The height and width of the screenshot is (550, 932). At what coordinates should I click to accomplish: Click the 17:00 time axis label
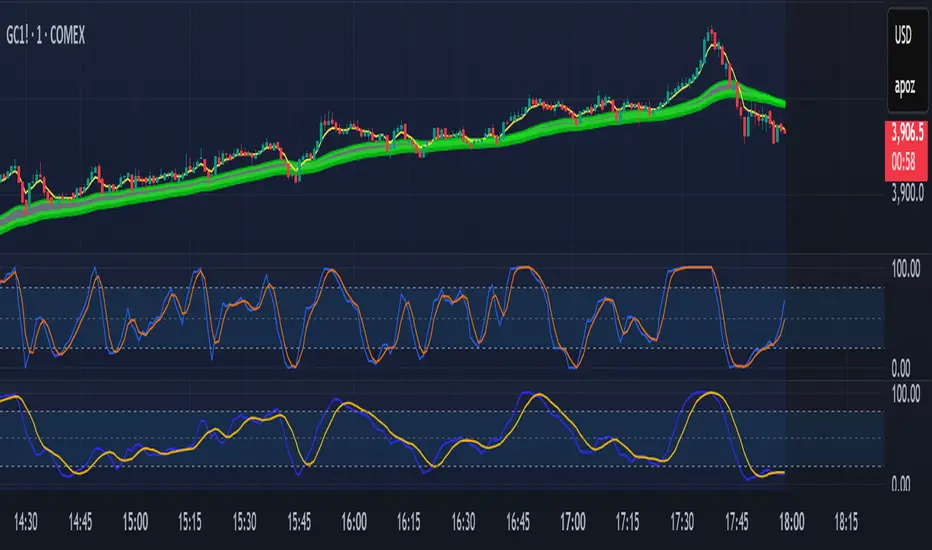572,522
